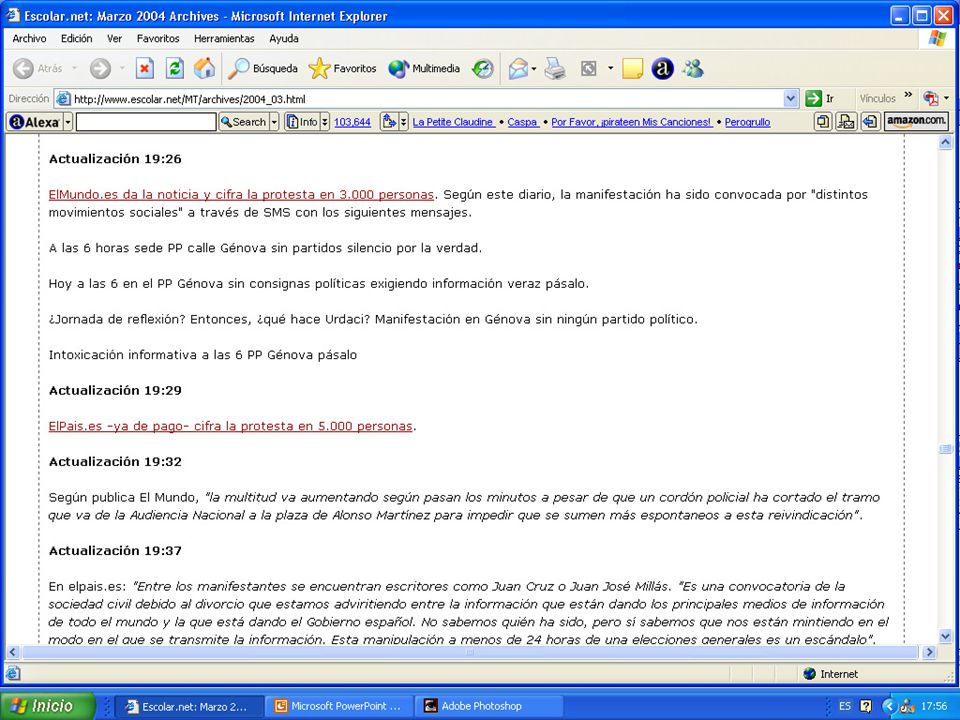This screenshot has height=720, width=960.
Task: Click the page icon in the status bar
Action: tap(13, 673)
